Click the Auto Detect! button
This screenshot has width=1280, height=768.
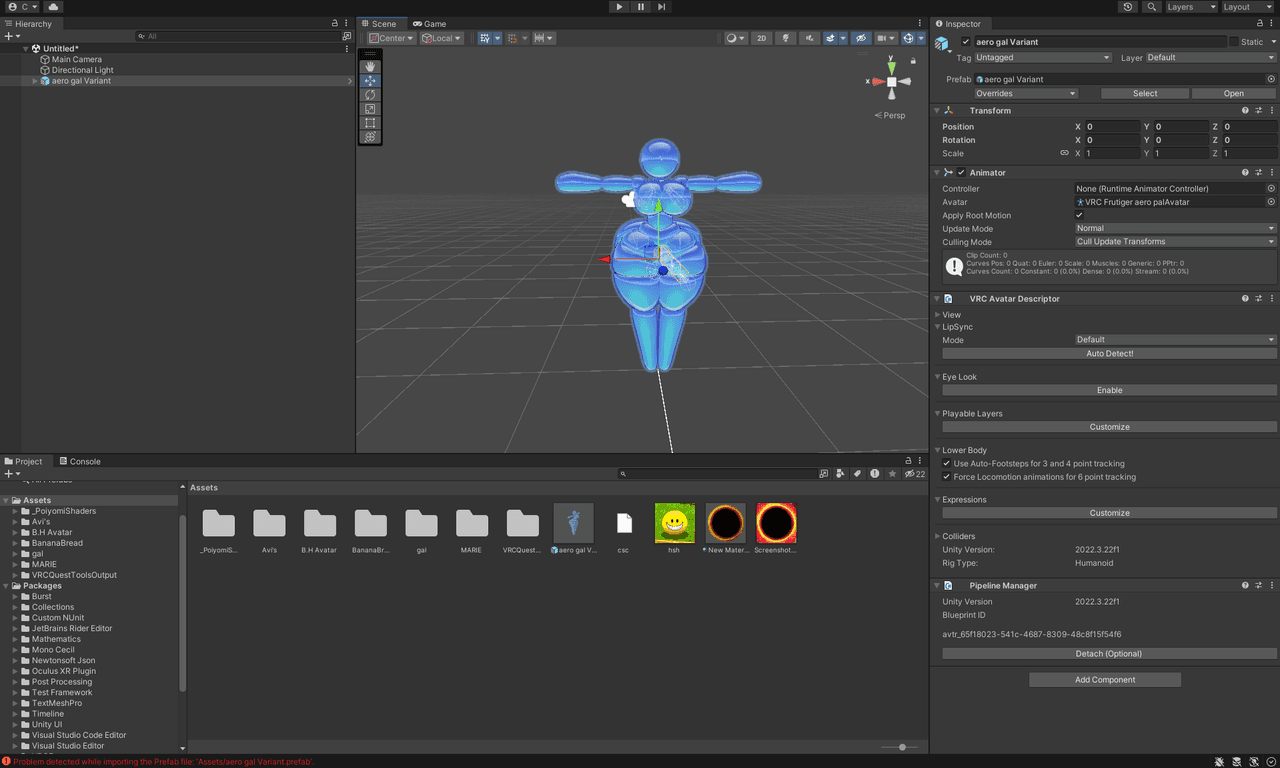point(1109,353)
